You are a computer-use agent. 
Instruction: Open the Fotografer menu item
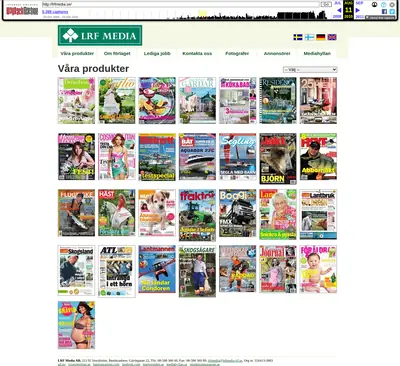click(x=237, y=53)
